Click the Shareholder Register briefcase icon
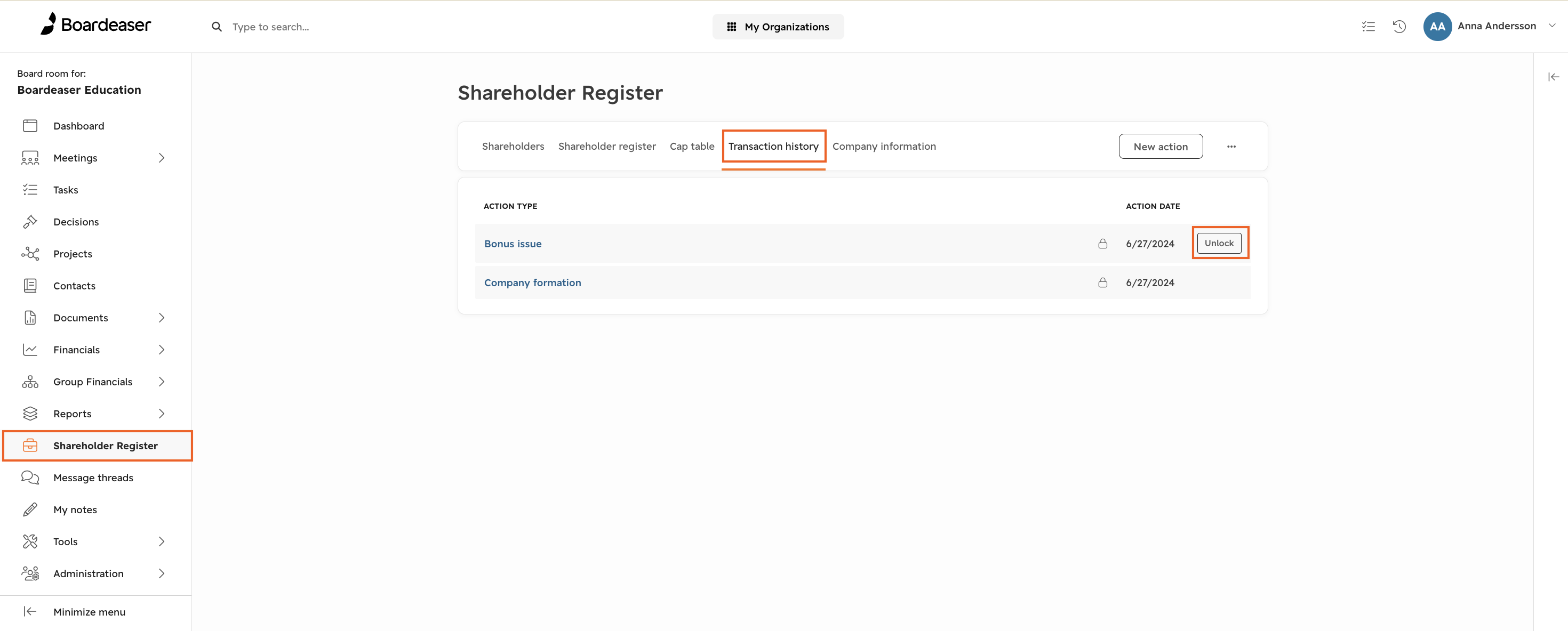 (30, 446)
